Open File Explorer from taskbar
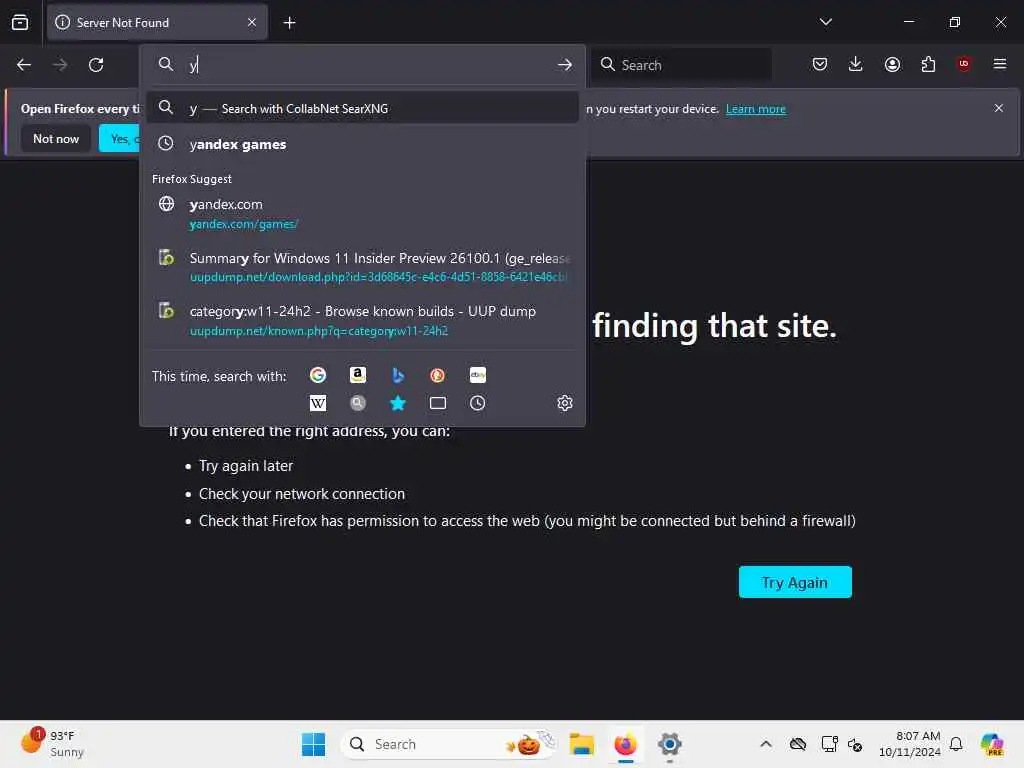This screenshot has height=768, width=1024. 581,744
